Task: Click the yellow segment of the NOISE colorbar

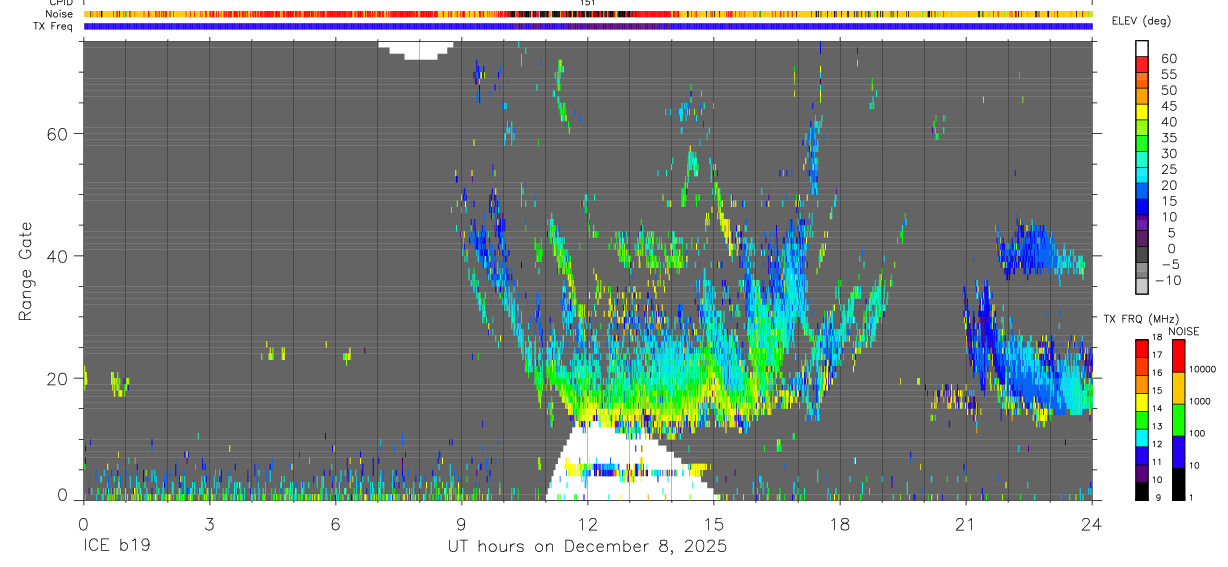Action: pyautogui.click(x=1178, y=387)
